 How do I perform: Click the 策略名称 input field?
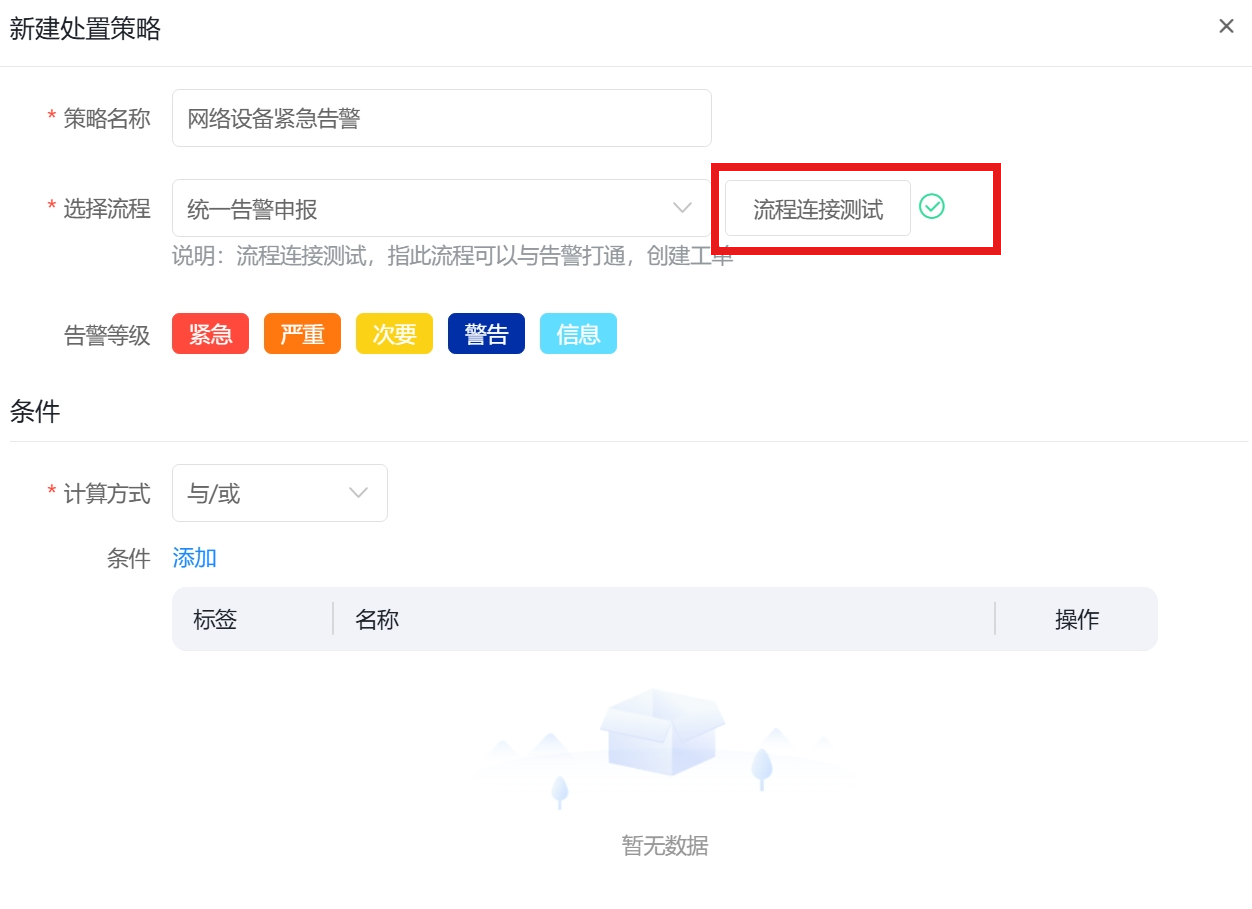442,118
